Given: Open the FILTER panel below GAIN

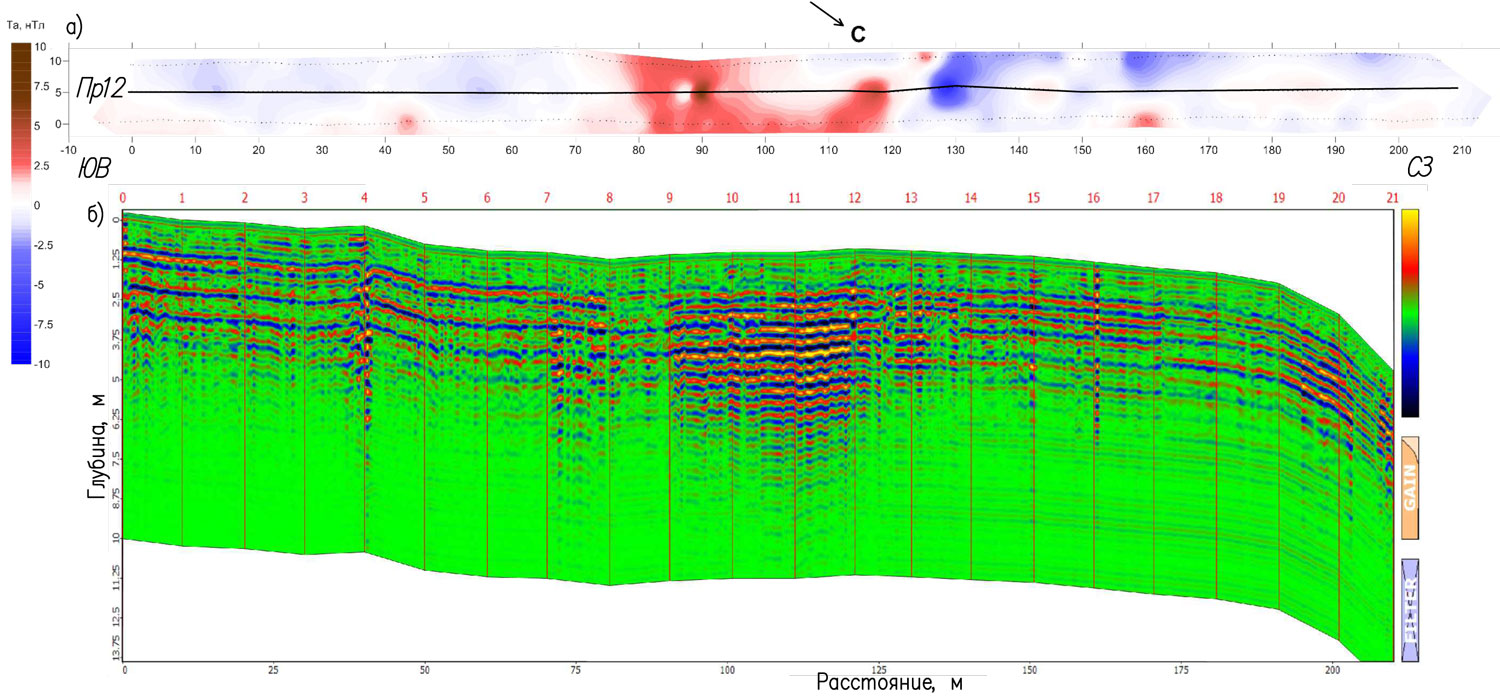Looking at the screenshot, I should click(x=1410, y=610).
